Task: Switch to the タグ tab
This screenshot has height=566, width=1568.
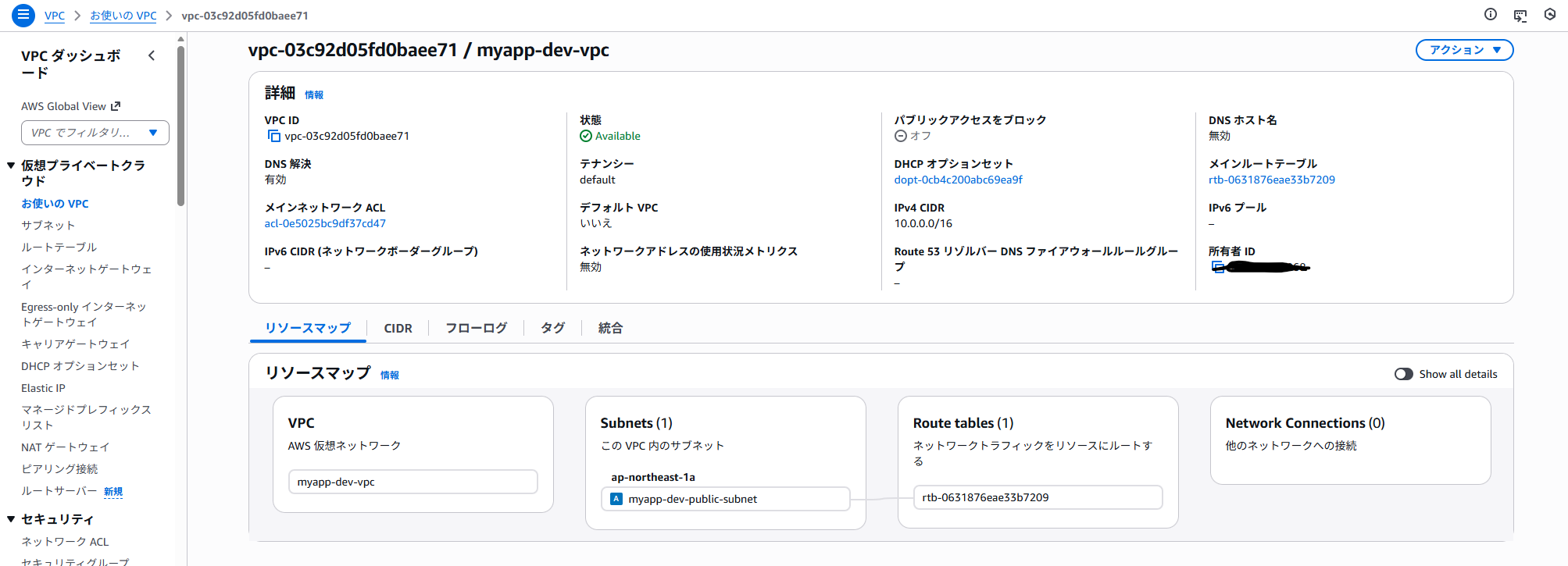Action: click(552, 328)
